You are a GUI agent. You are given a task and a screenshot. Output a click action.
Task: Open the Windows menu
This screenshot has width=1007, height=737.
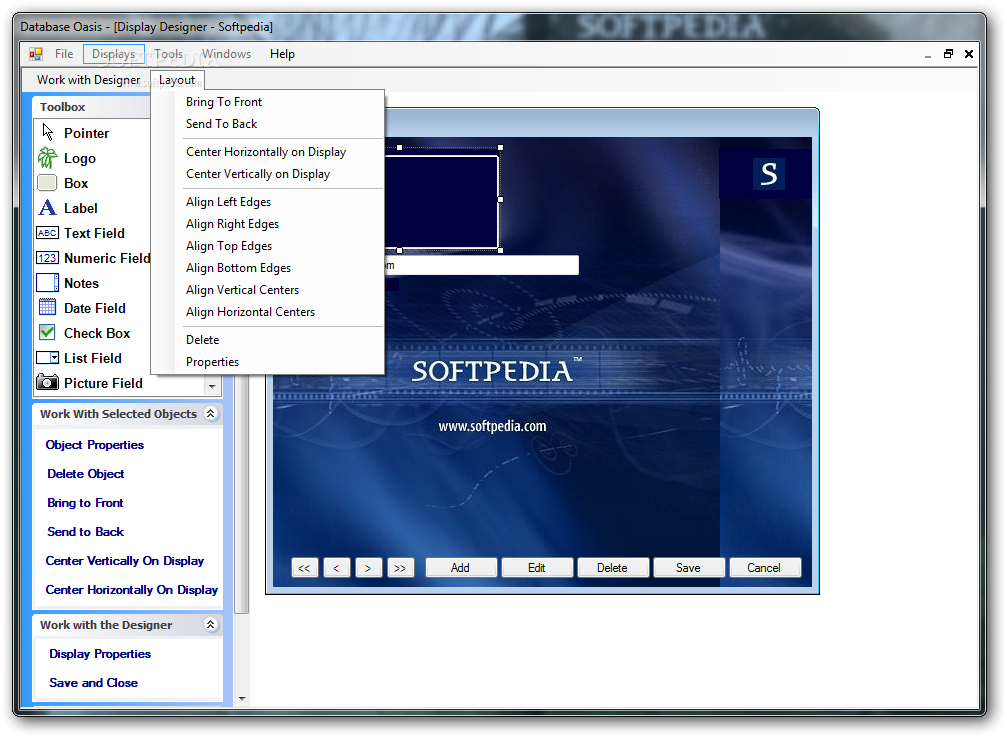226,54
